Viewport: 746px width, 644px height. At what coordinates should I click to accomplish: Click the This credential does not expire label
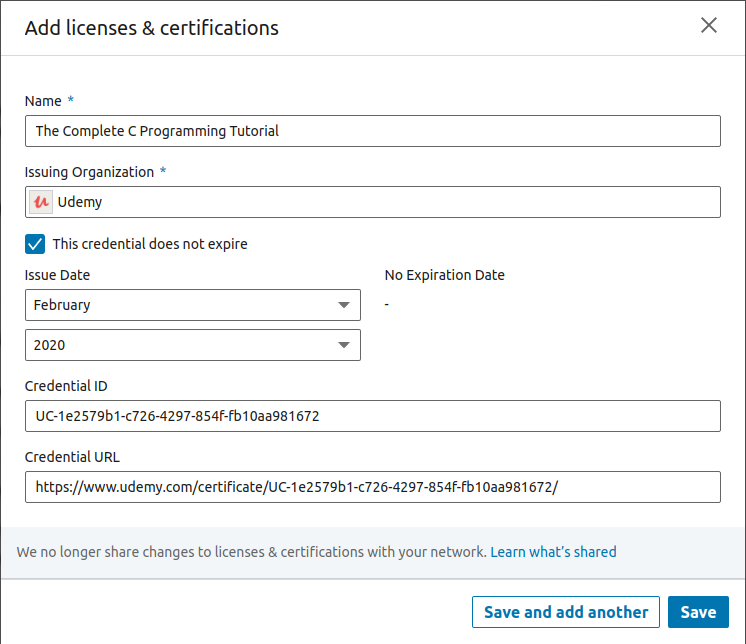pos(150,244)
